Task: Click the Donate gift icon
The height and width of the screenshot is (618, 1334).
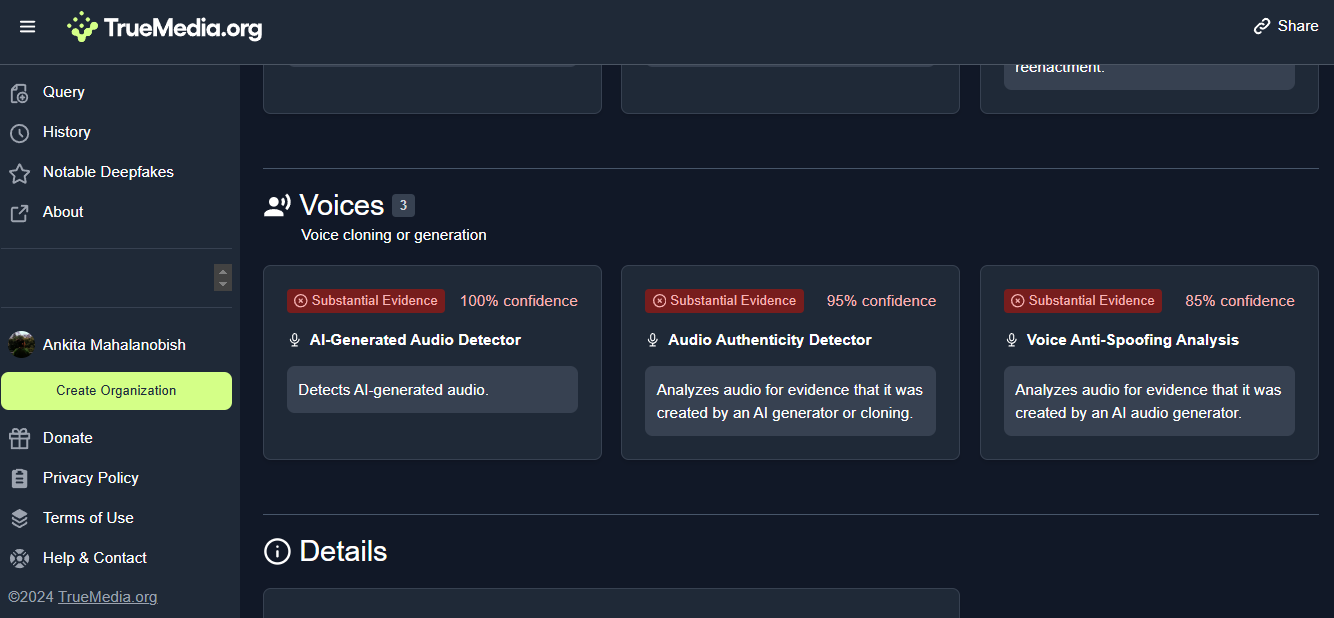Action: point(19,438)
